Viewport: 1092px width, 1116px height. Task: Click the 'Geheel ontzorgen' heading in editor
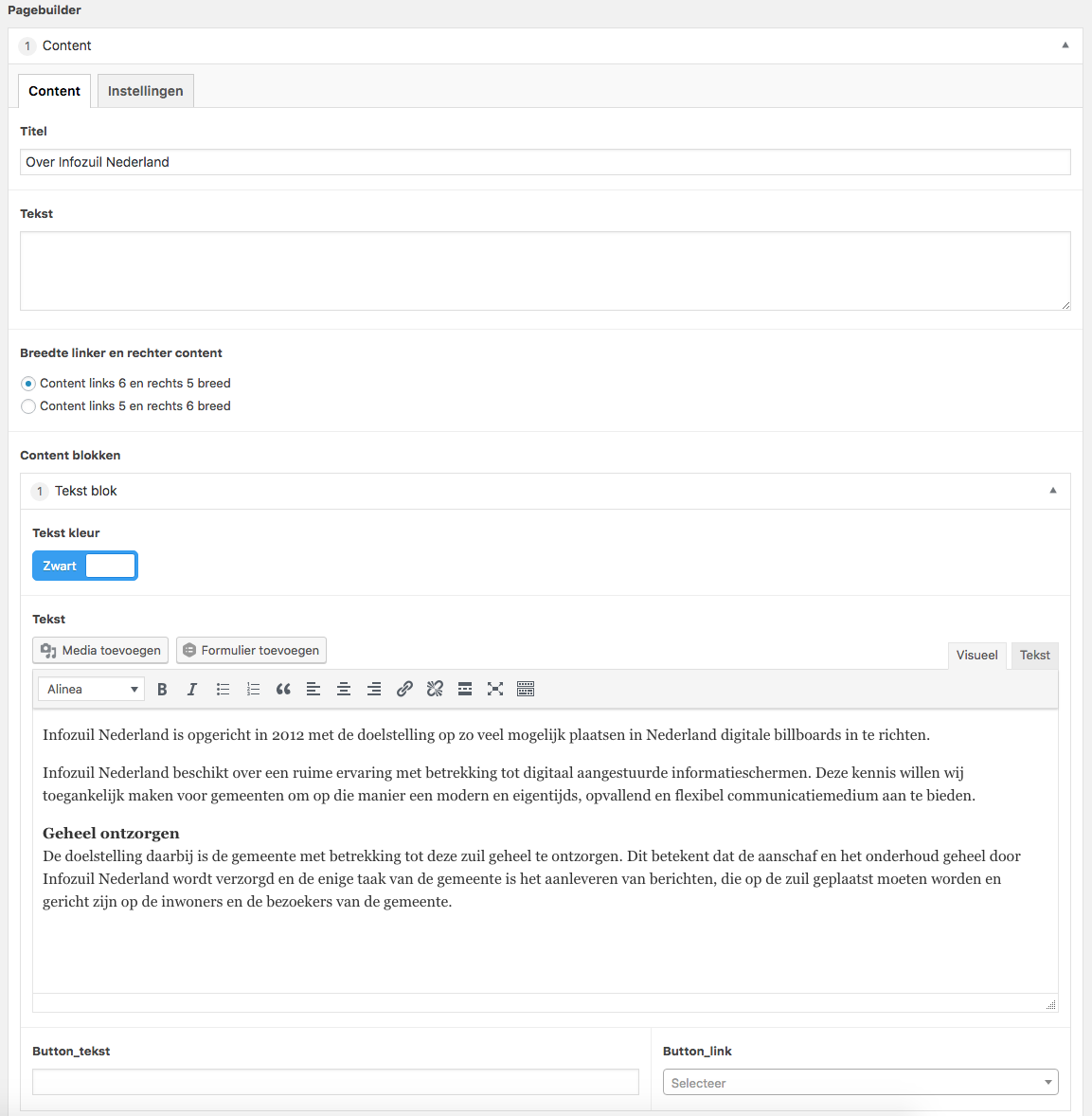(111, 834)
